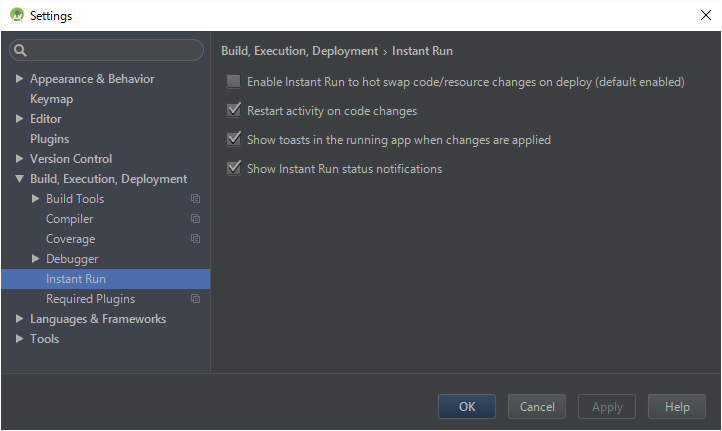Screen dimensions: 722x431
Task: Click the project-level icon beside Build Tools
Action: click(x=196, y=199)
